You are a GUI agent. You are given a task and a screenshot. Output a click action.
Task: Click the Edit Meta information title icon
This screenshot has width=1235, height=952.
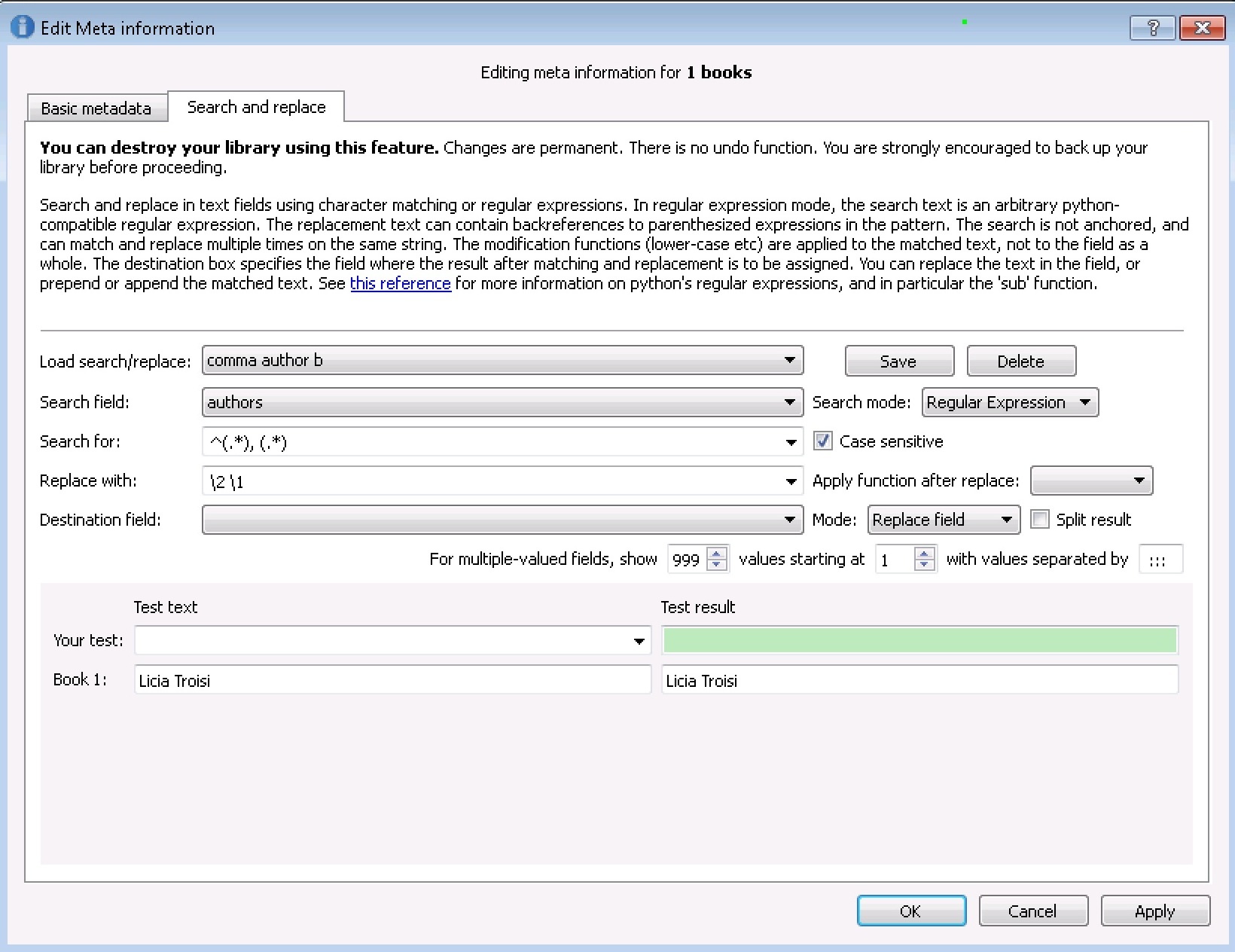tap(22, 28)
